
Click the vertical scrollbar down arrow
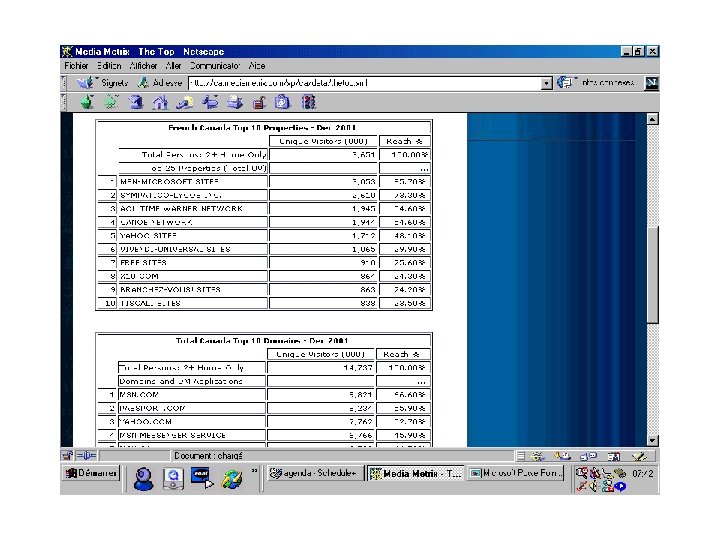(652, 441)
